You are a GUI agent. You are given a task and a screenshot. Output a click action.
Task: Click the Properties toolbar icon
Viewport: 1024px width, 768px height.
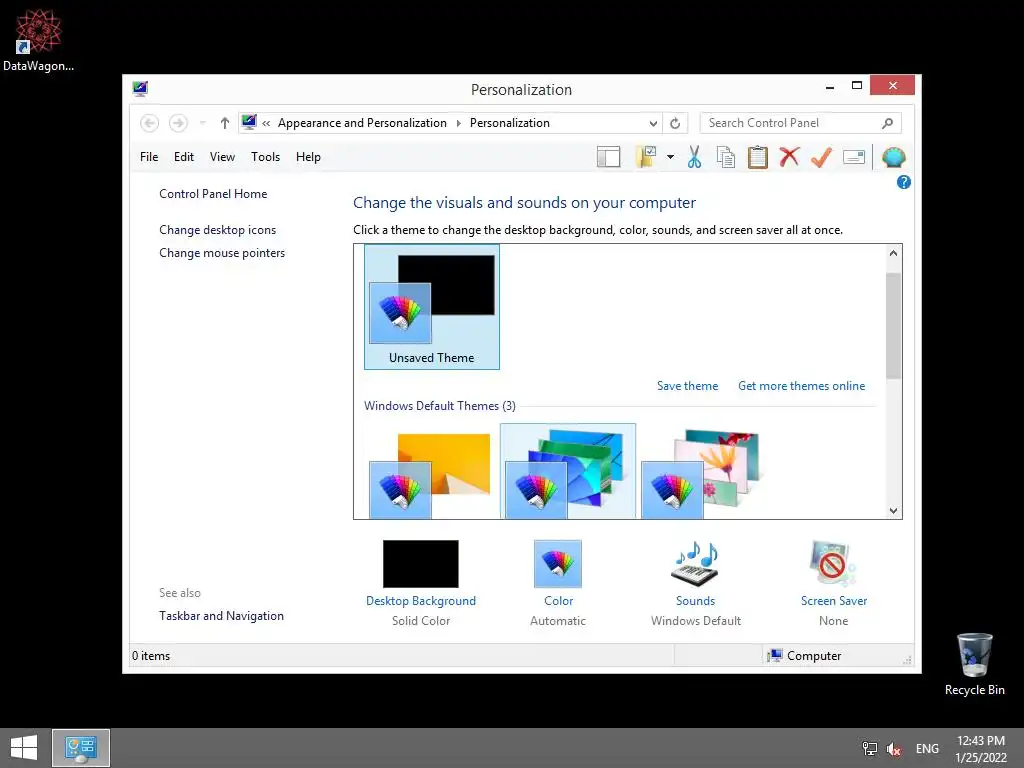click(x=854, y=157)
